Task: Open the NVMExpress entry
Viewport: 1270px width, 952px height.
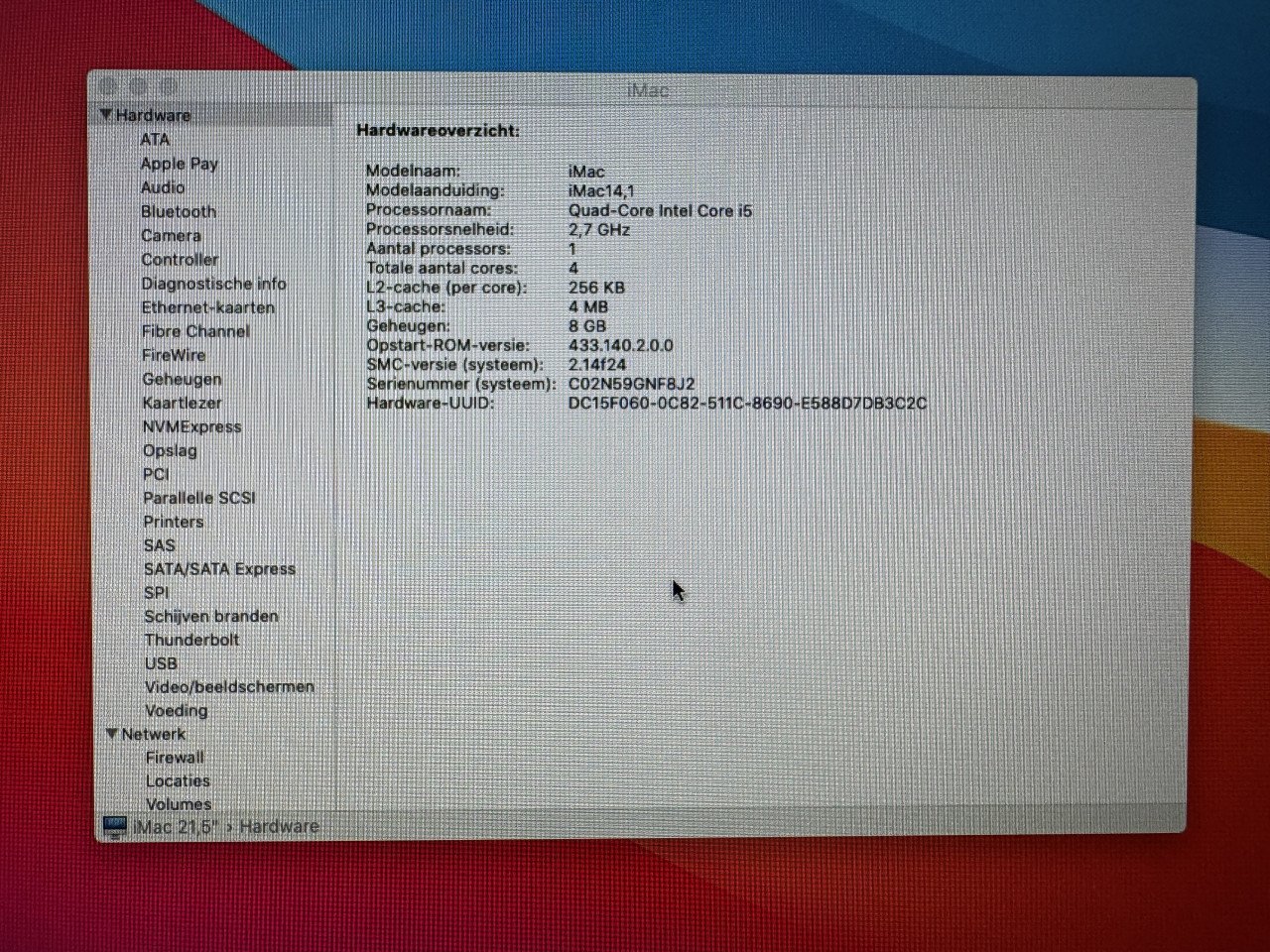Action: (x=191, y=426)
